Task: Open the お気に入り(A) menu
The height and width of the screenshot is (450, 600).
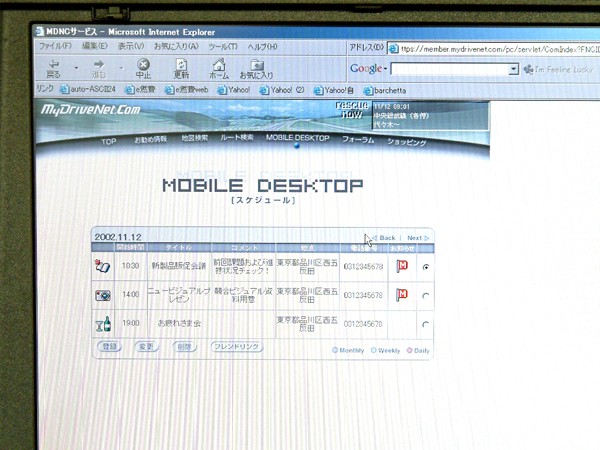Action: [x=176, y=46]
